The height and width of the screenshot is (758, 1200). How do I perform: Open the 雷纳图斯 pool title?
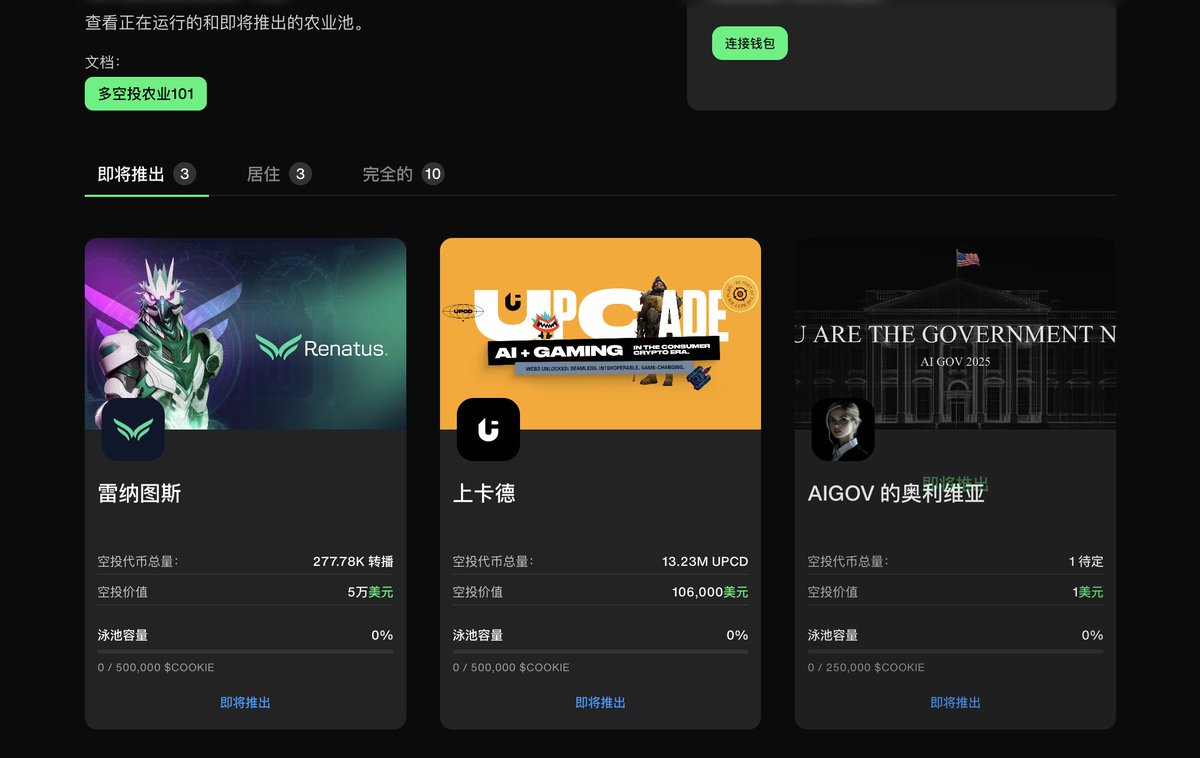pyautogui.click(x=140, y=493)
